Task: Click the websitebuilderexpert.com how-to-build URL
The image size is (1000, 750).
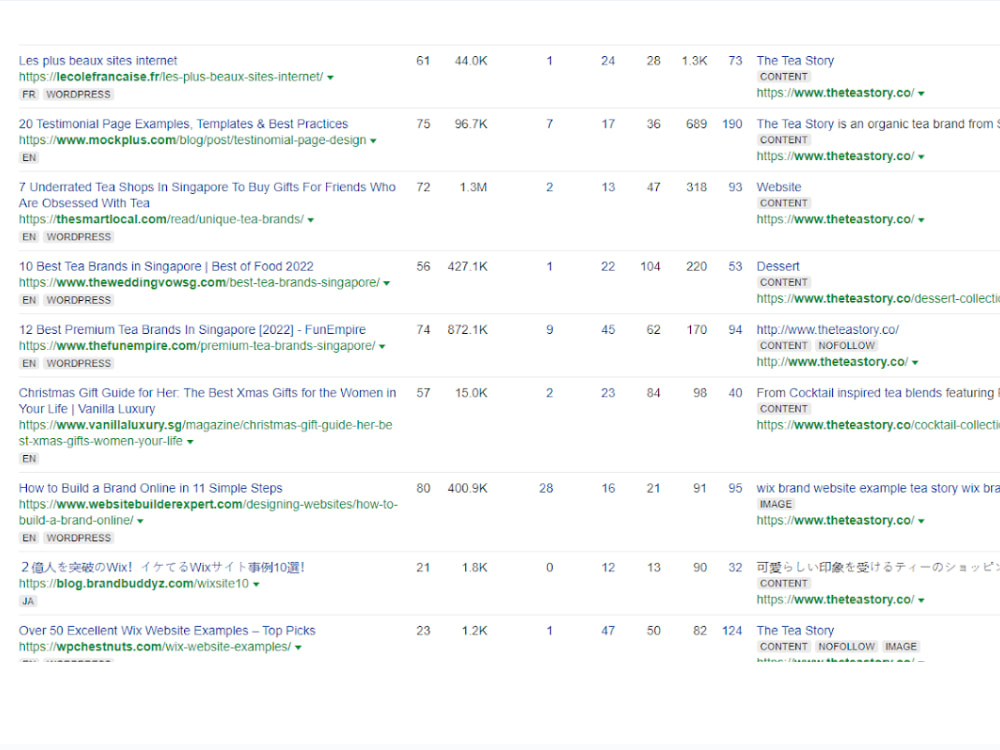Action: tap(208, 512)
